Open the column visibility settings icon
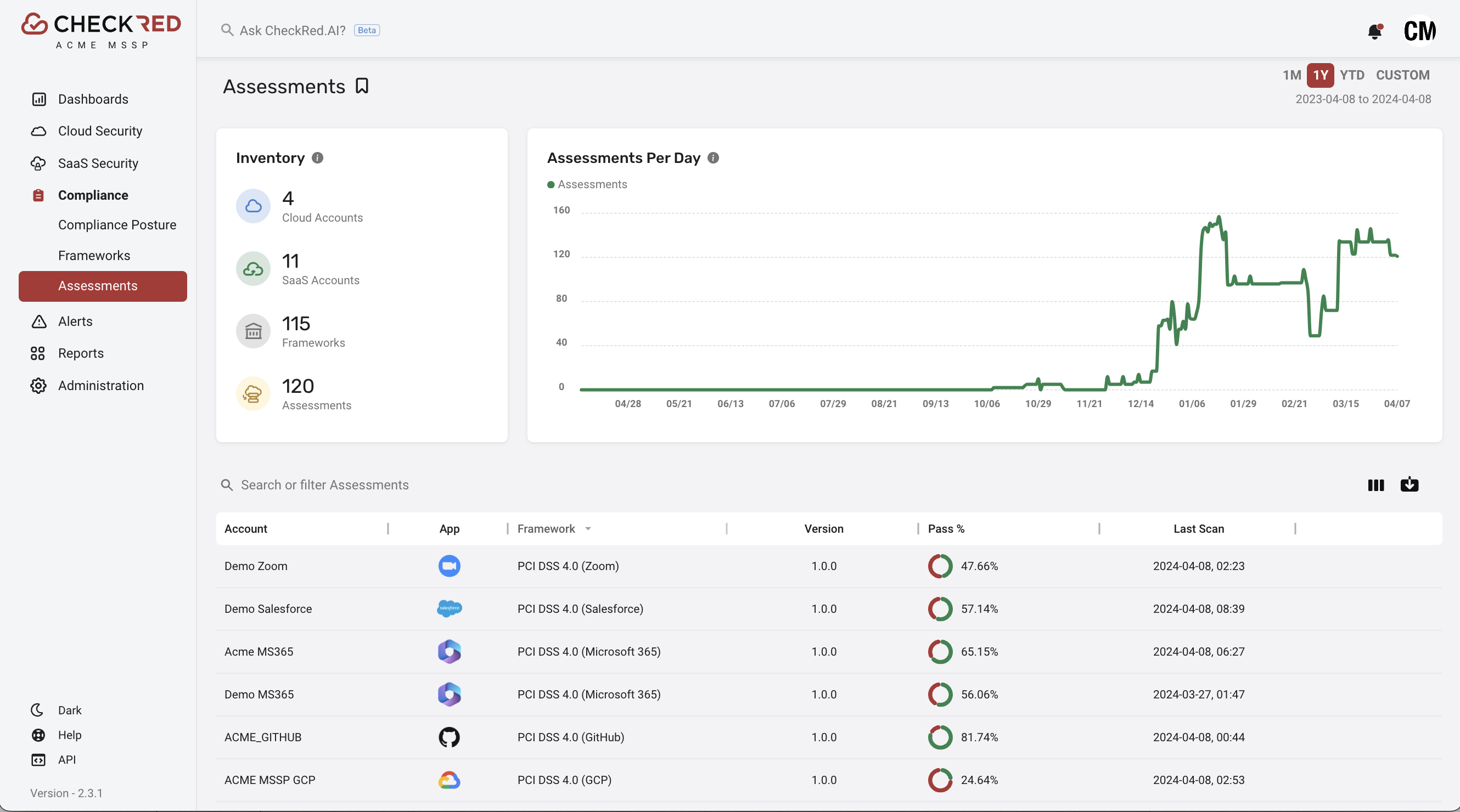 coord(1375,485)
